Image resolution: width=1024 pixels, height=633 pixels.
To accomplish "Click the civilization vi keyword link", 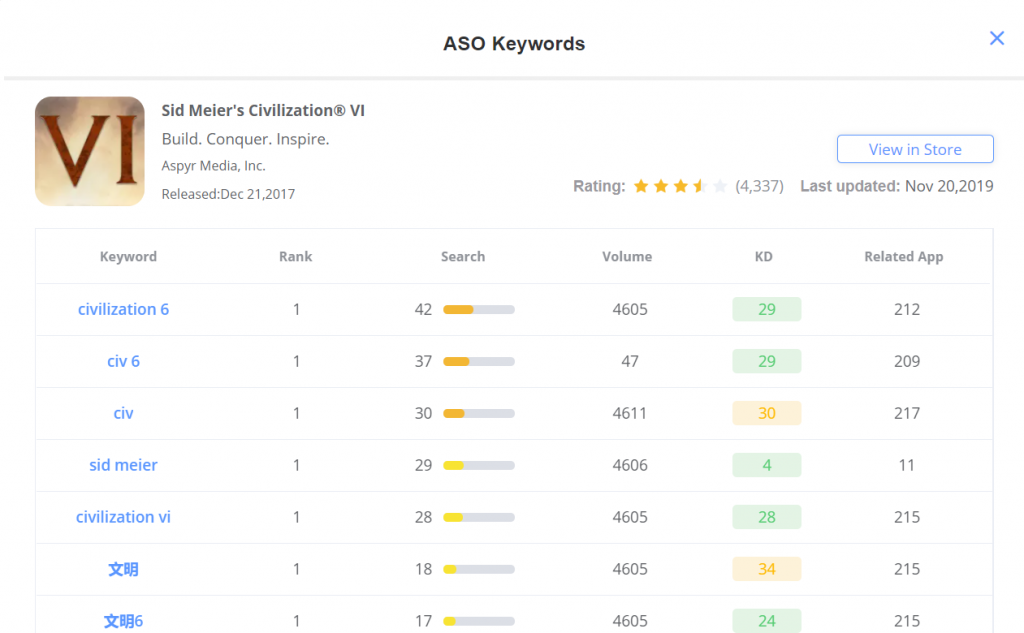I will pyautogui.click(x=123, y=517).
